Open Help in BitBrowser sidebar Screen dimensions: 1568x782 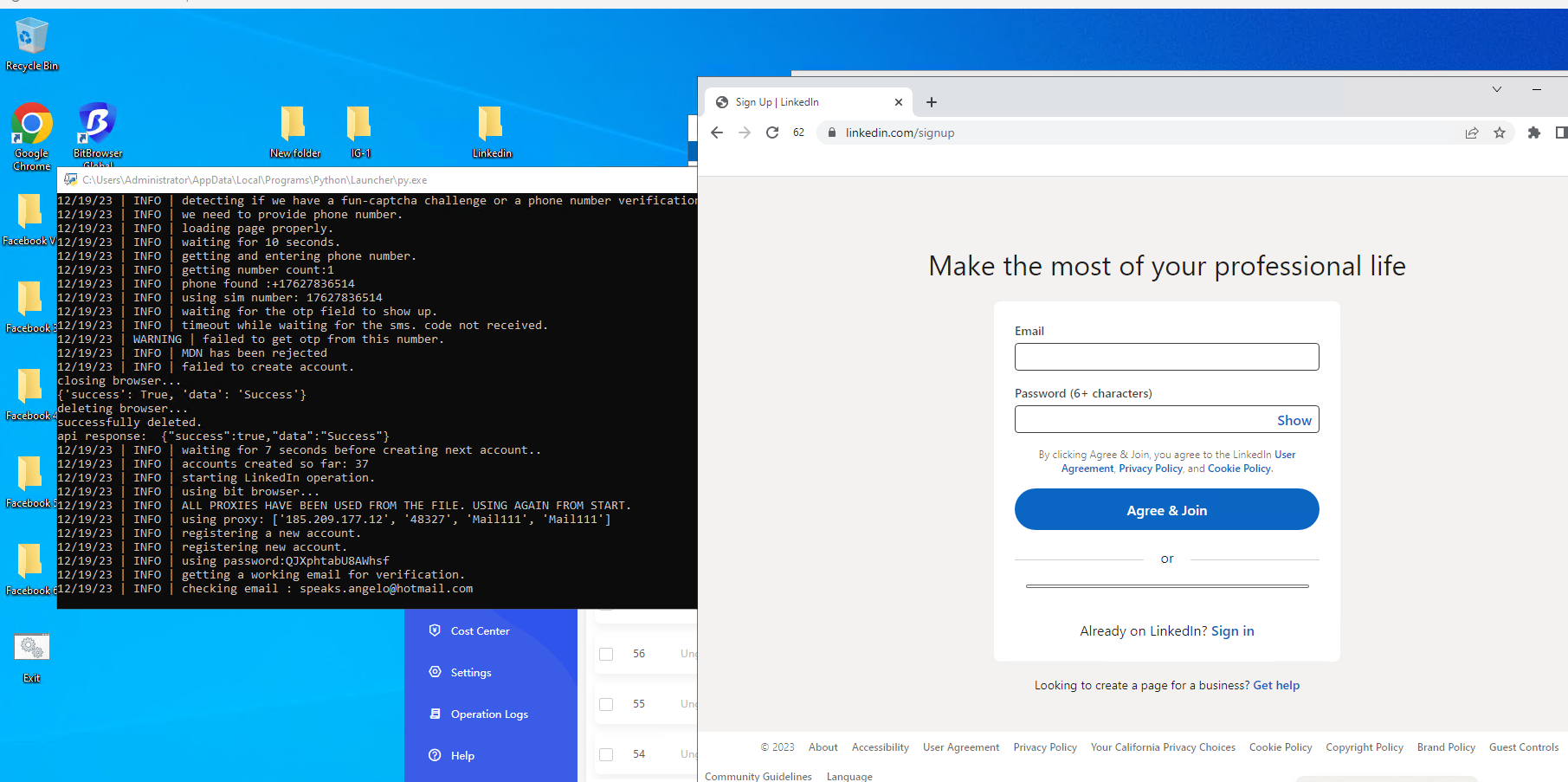[462, 756]
